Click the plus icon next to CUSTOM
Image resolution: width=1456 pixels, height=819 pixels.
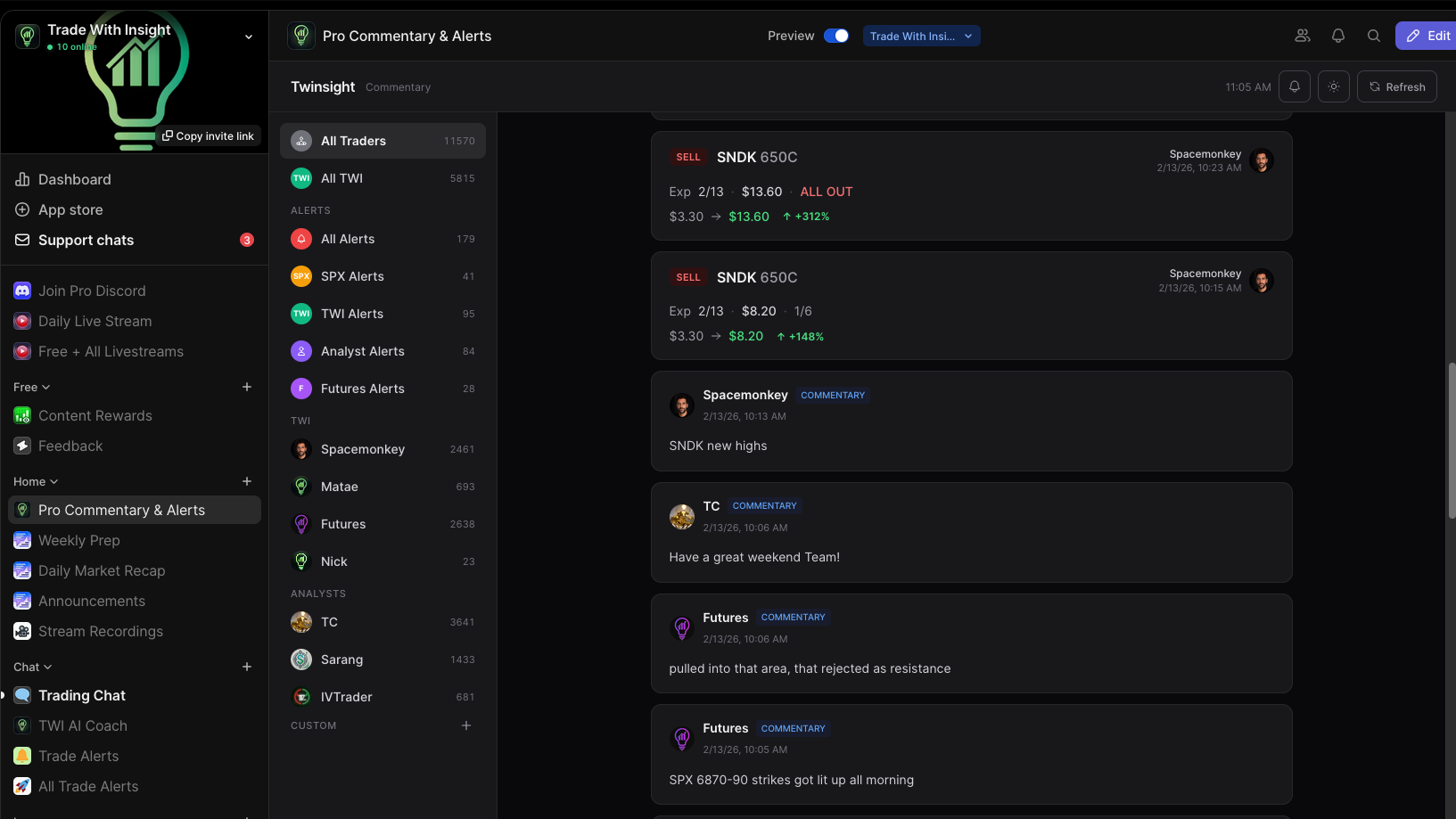(x=465, y=725)
